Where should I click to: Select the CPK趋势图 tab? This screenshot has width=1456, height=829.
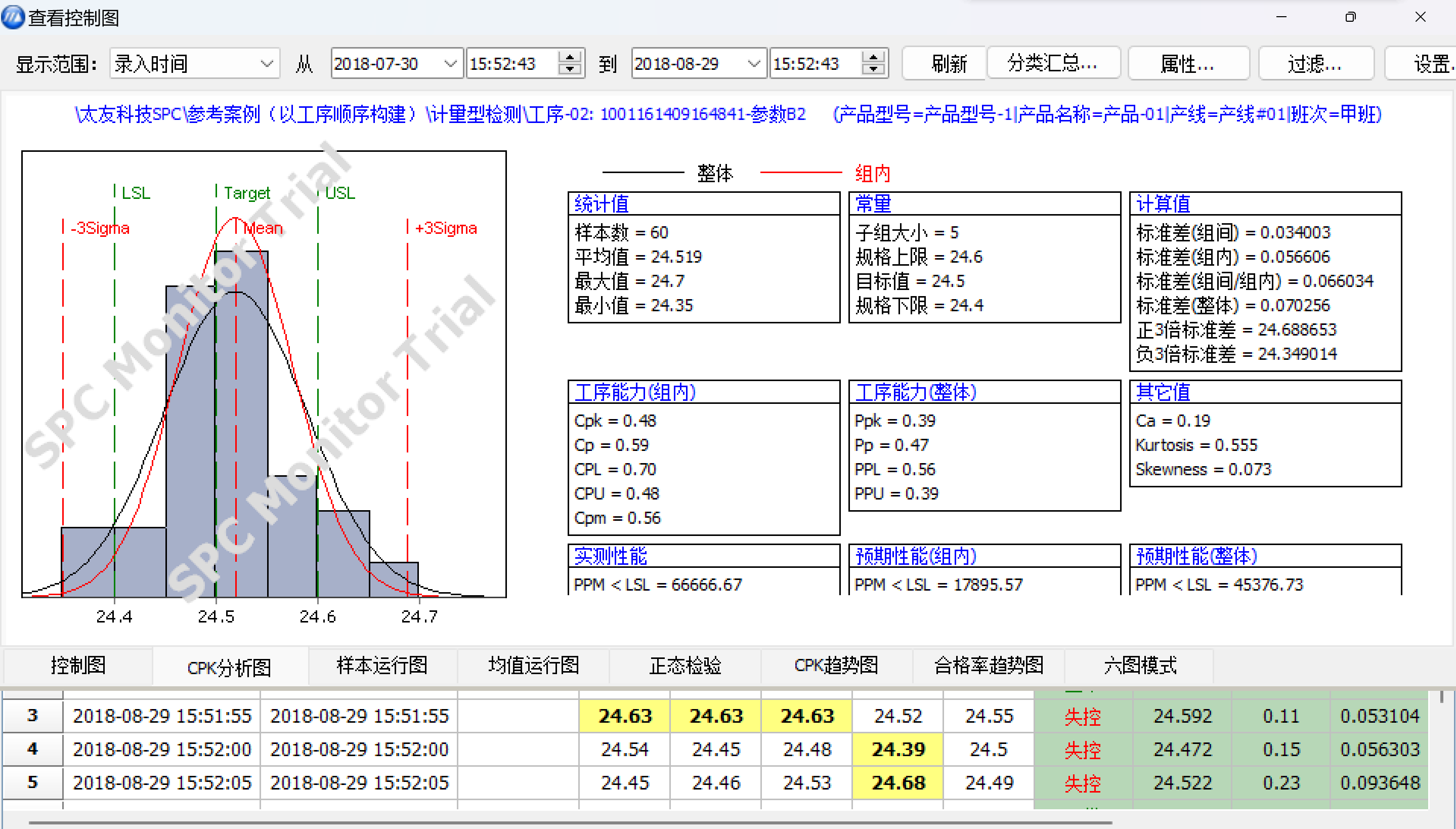coord(836,665)
